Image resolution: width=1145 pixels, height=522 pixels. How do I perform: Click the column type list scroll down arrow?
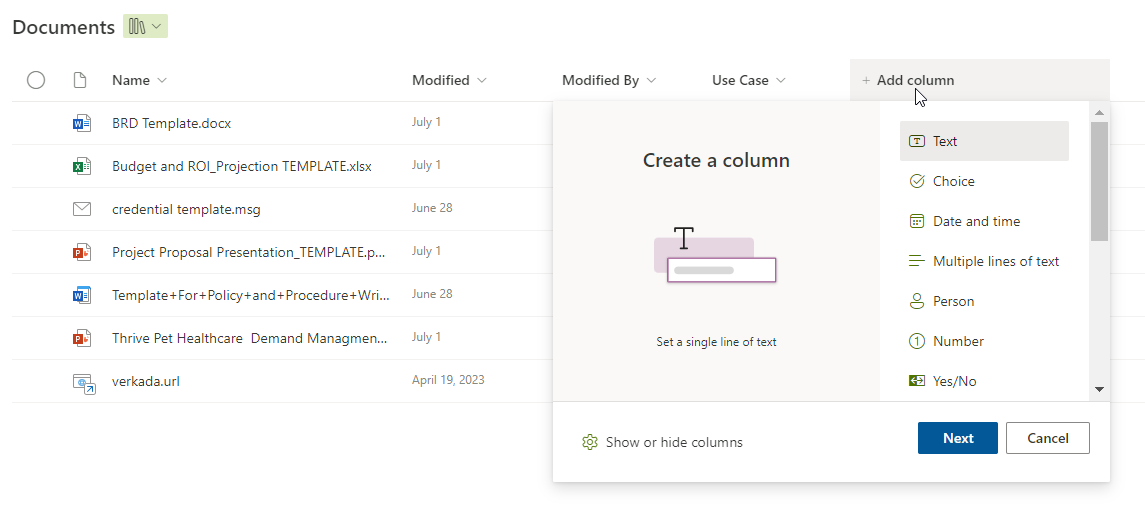click(x=1099, y=389)
